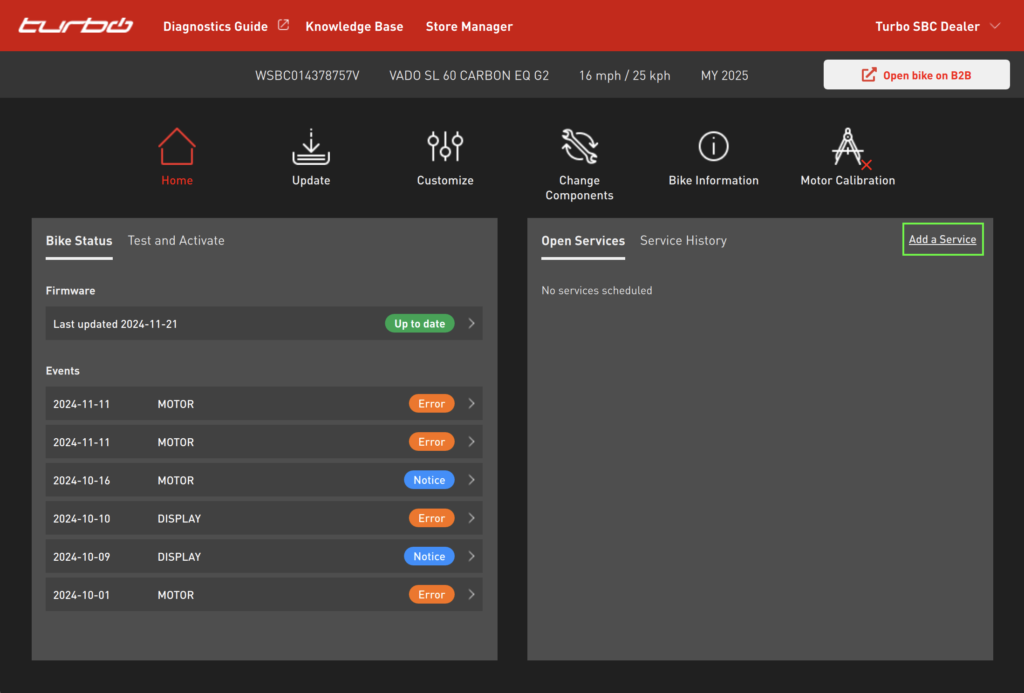Viewport: 1024px width, 693px height.
Task: Open the Customize sliders icon
Action: tap(445, 147)
